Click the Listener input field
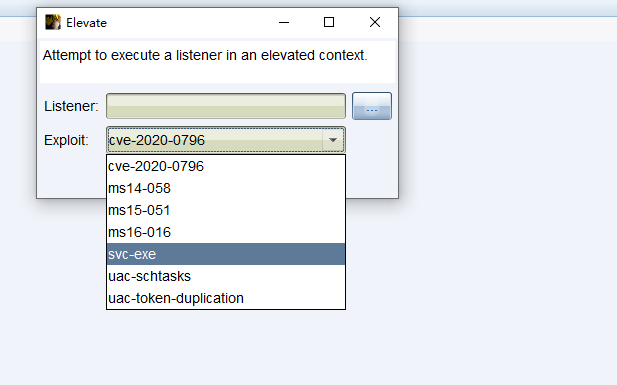The height and width of the screenshot is (385, 617). [x=226, y=106]
